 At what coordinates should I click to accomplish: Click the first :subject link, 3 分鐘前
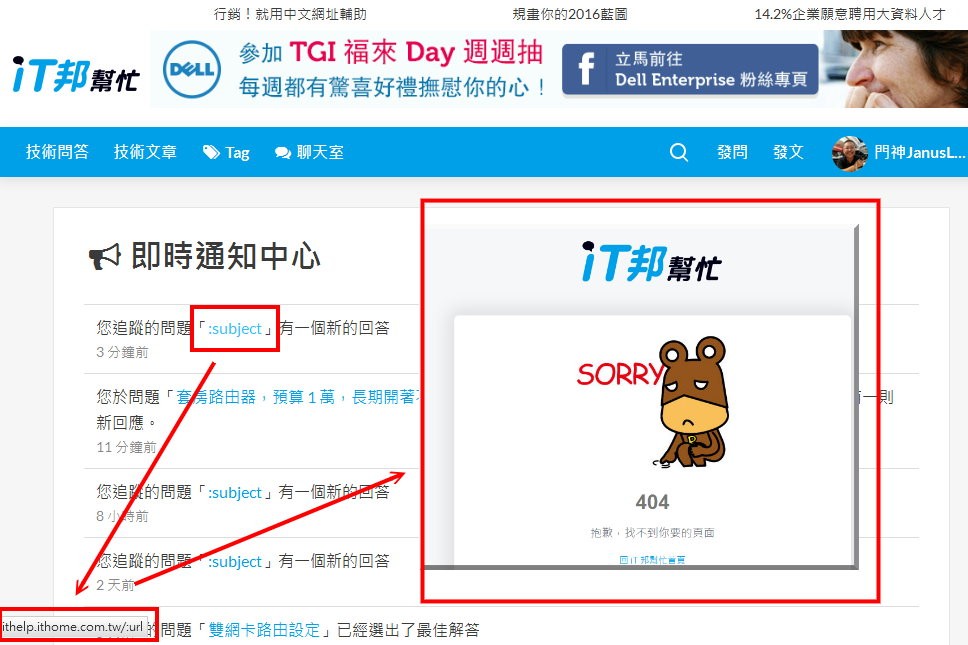point(235,328)
